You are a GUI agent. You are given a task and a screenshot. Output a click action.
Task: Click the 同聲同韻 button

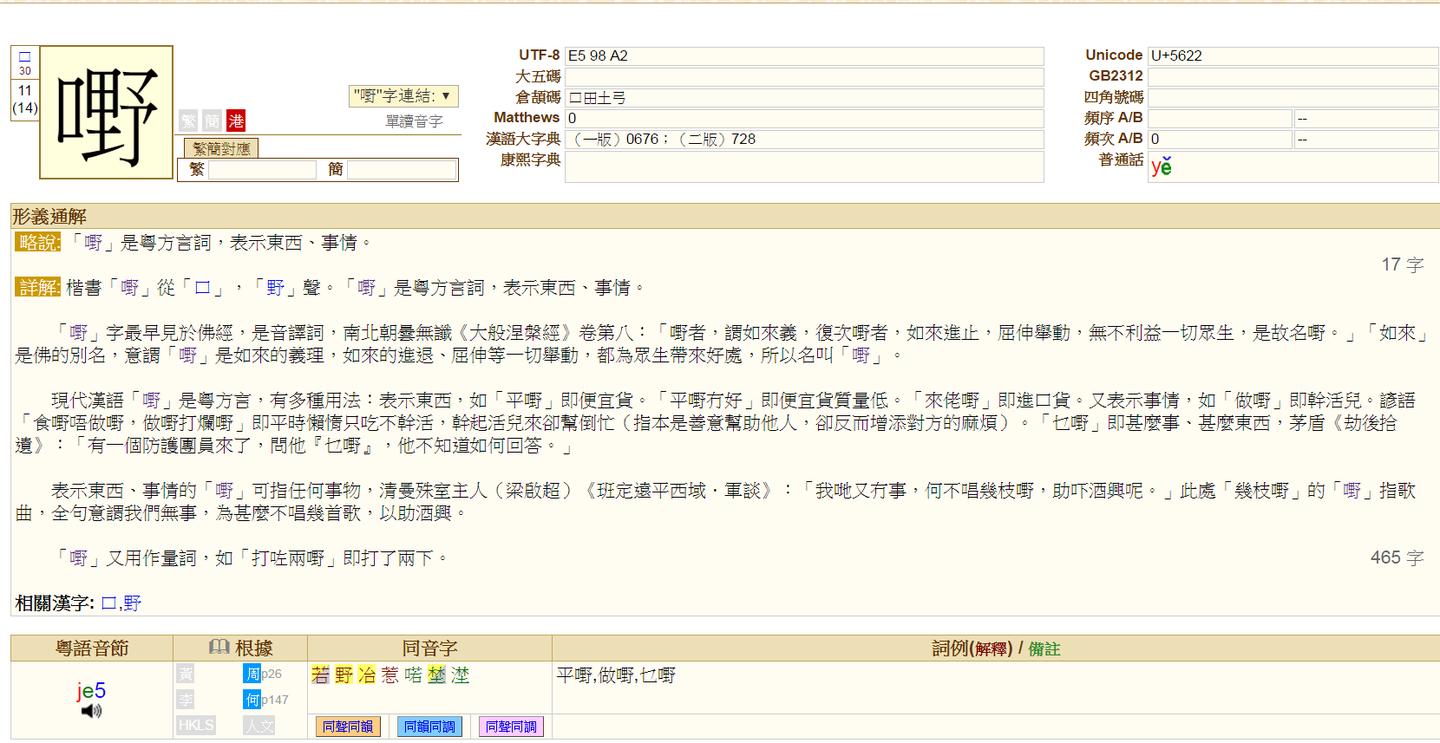[348, 727]
